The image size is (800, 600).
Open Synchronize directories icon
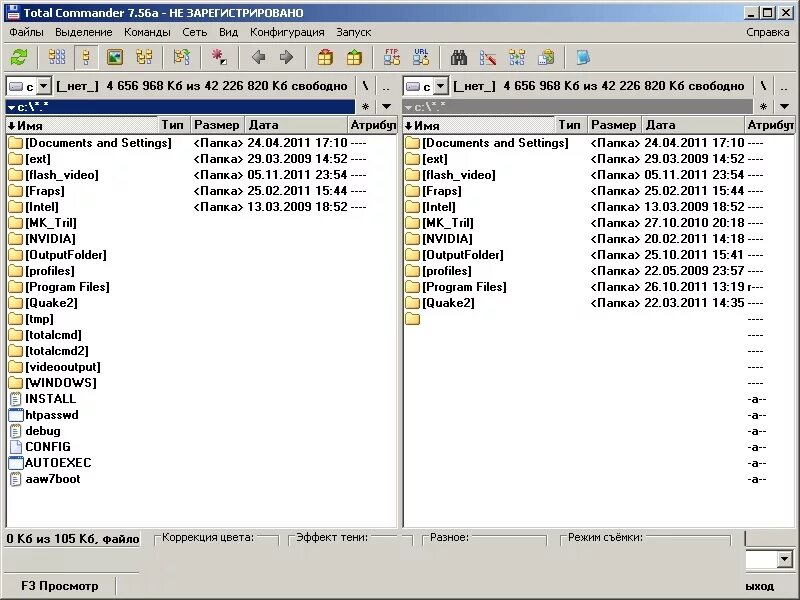click(x=517, y=57)
